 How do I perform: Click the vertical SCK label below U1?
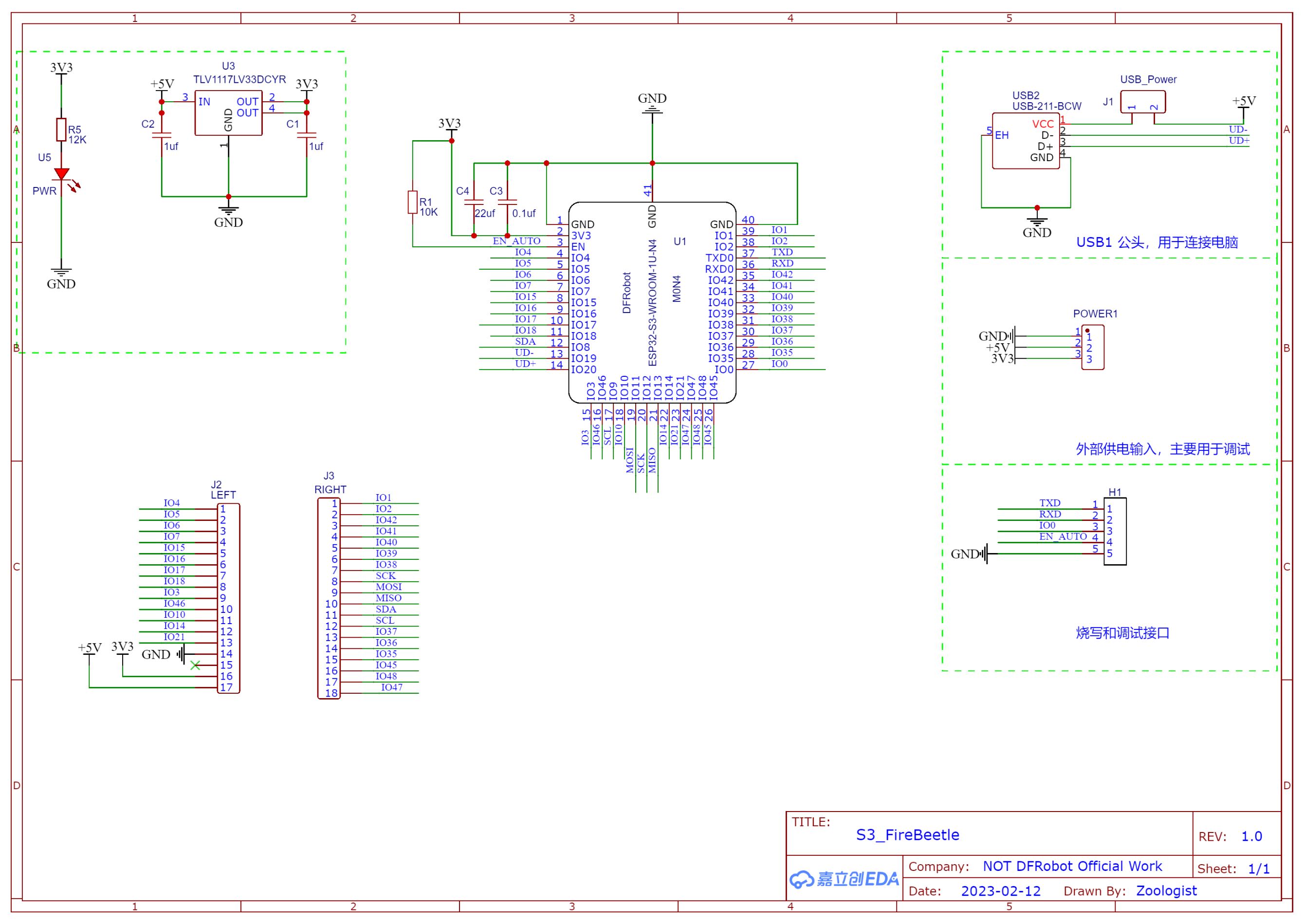641,463
